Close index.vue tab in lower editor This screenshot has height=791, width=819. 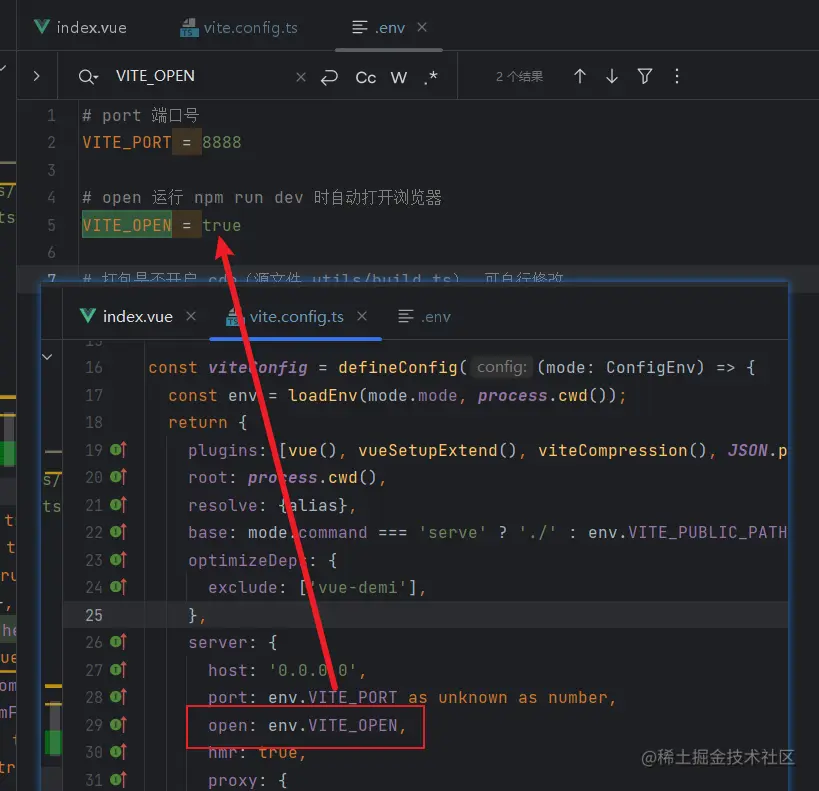(191, 316)
